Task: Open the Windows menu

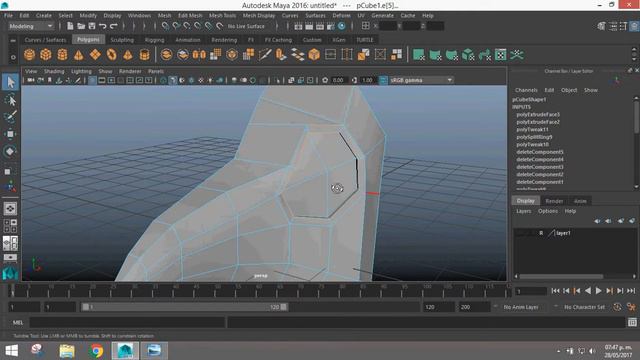Action: coord(139,16)
